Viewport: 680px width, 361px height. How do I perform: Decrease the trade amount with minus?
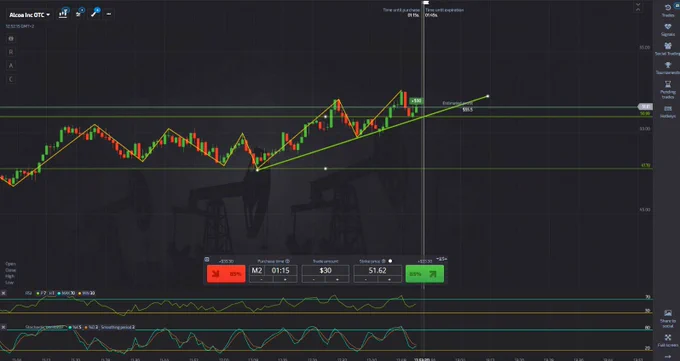tap(314, 279)
